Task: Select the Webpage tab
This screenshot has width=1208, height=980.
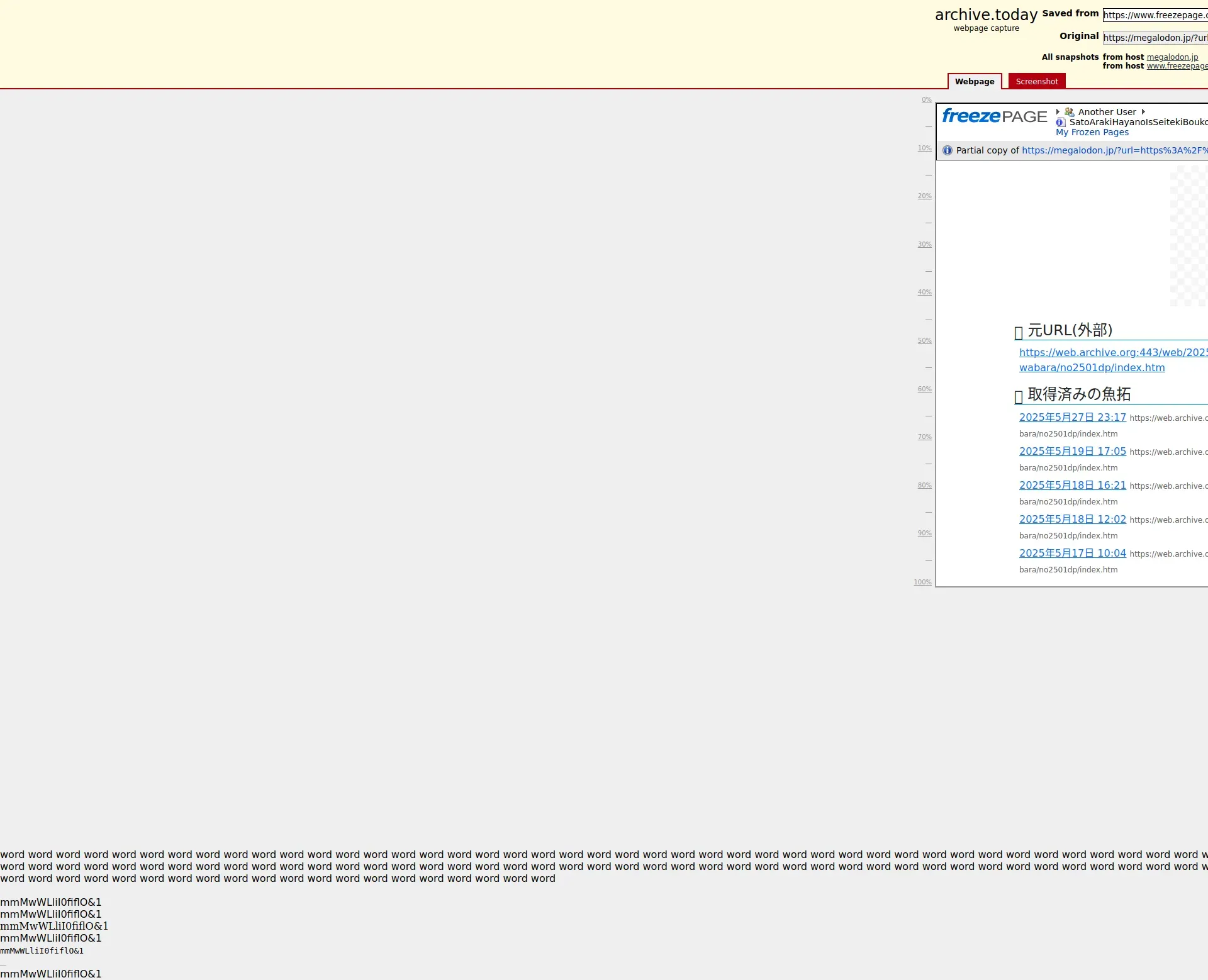Action: tap(974, 82)
